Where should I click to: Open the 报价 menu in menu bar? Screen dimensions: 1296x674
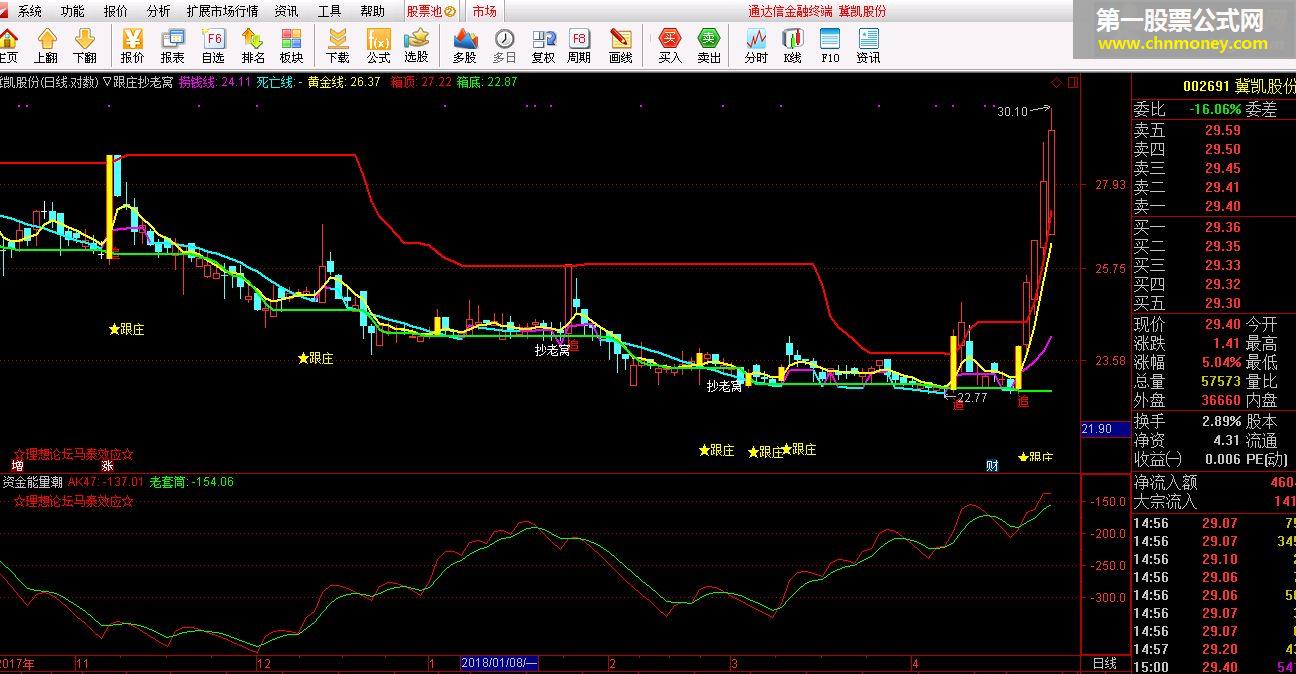(115, 11)
